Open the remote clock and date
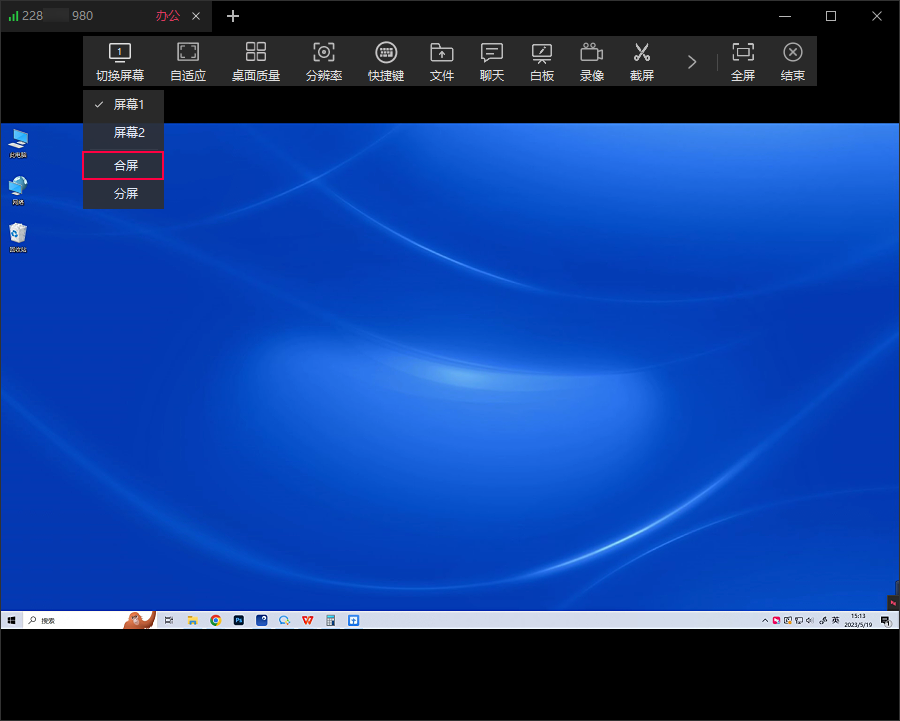 click(858, 621)
